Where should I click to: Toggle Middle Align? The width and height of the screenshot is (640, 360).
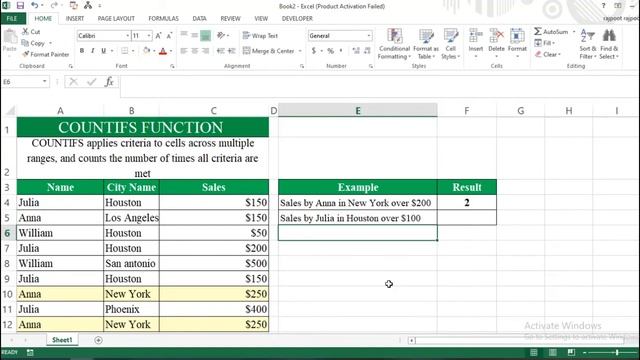195,36
